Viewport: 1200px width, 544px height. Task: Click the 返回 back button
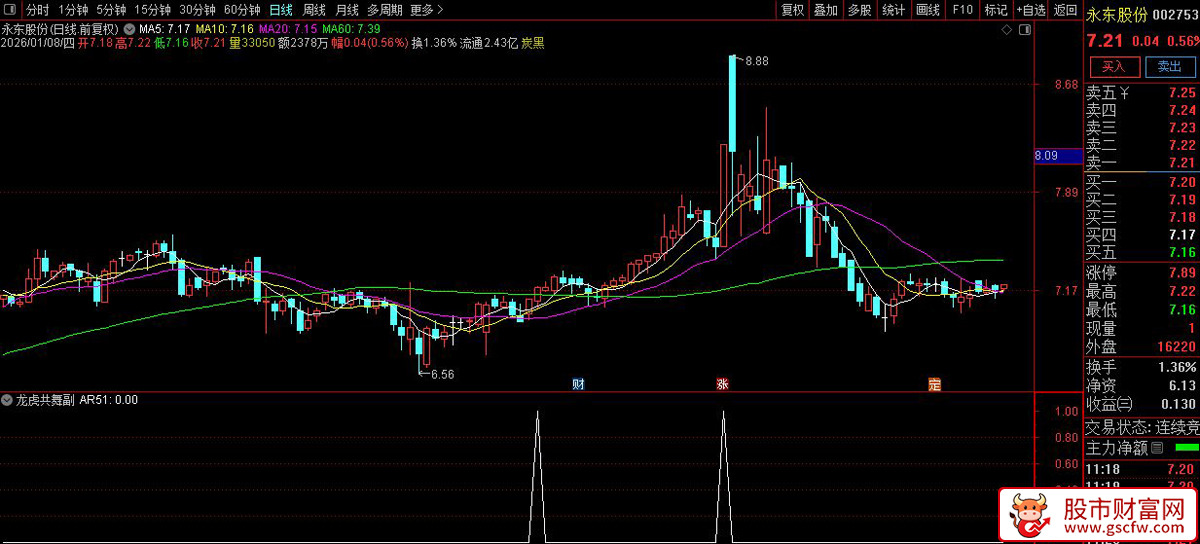pyautogui.click(x=1065, y=10)
